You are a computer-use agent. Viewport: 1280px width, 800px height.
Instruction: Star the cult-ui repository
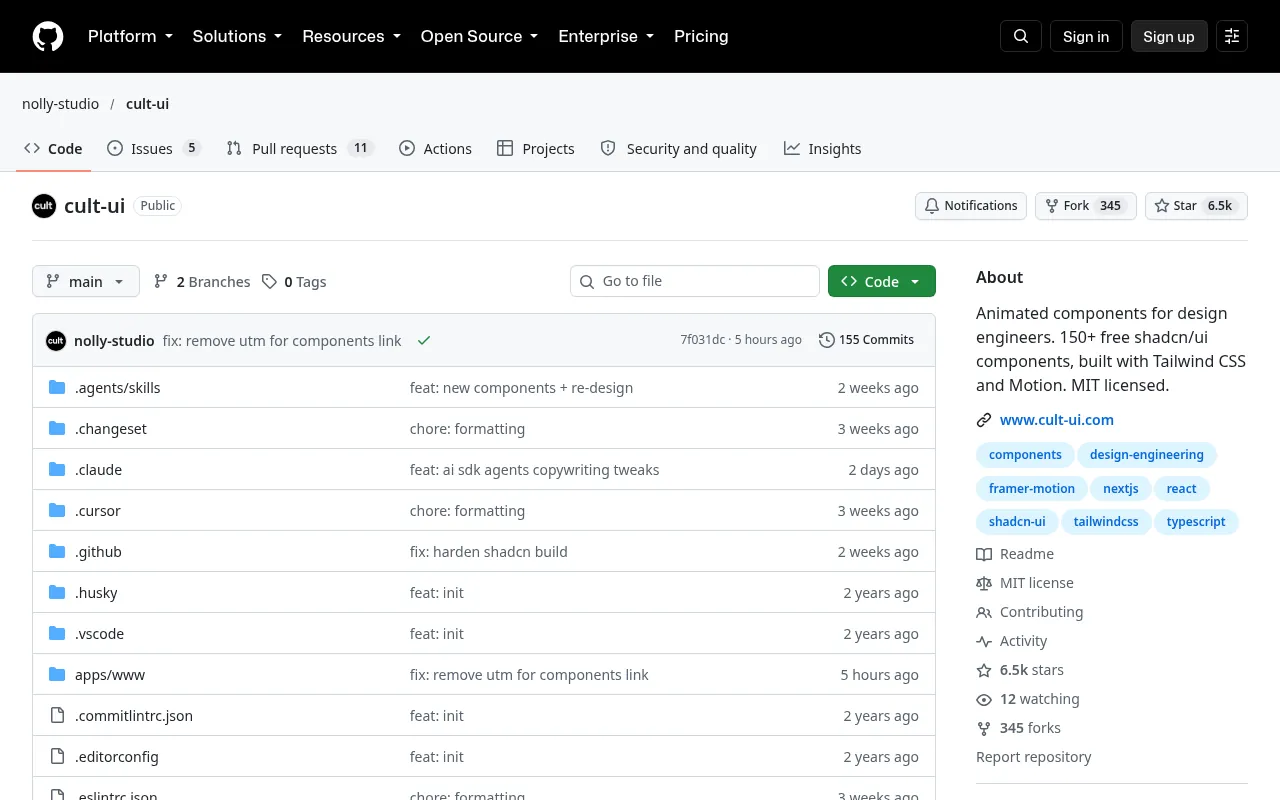[1196, 206]
